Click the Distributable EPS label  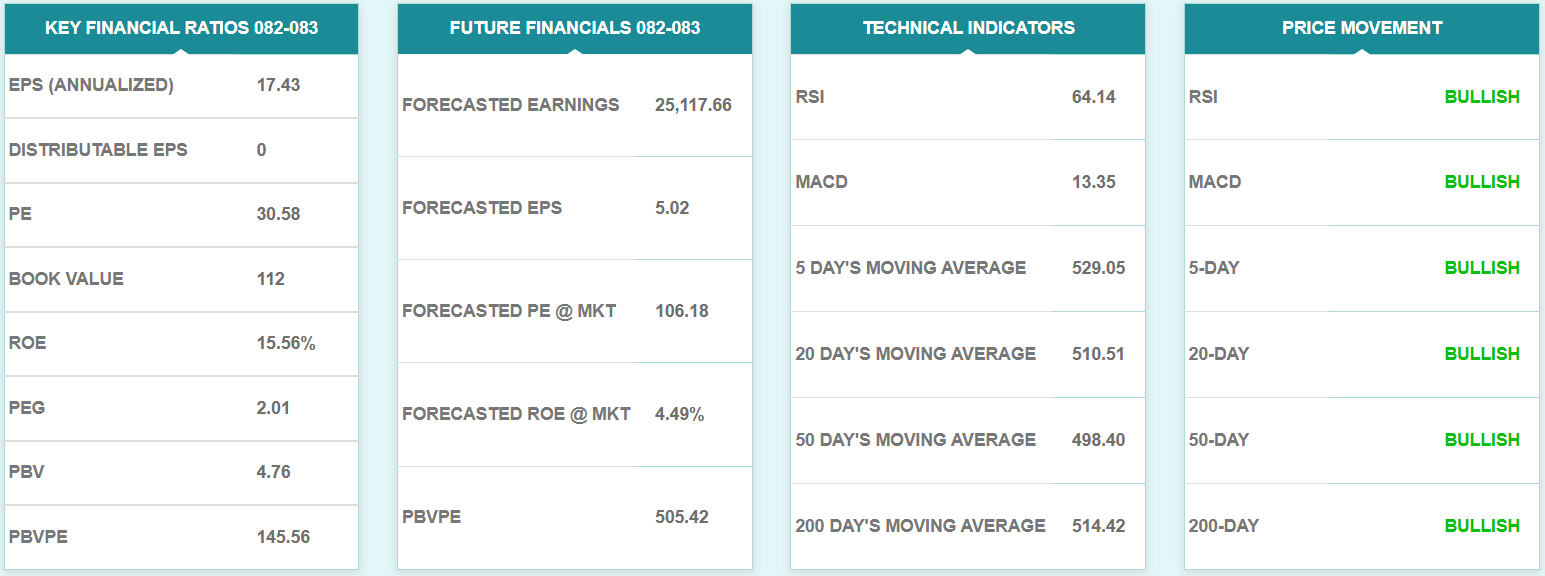98,150
